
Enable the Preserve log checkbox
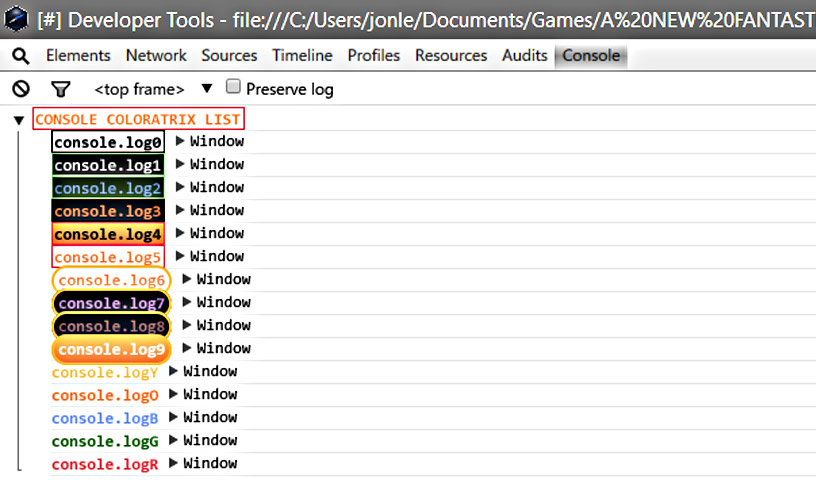(x=233, y=86)
